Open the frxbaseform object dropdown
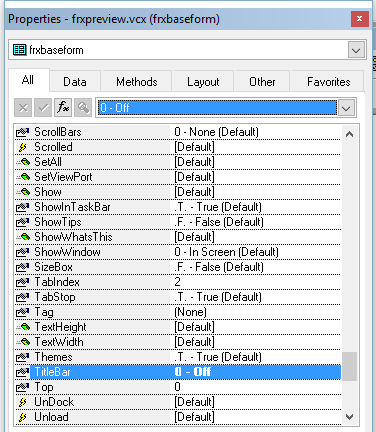376x432 pixels. point(356,50)
